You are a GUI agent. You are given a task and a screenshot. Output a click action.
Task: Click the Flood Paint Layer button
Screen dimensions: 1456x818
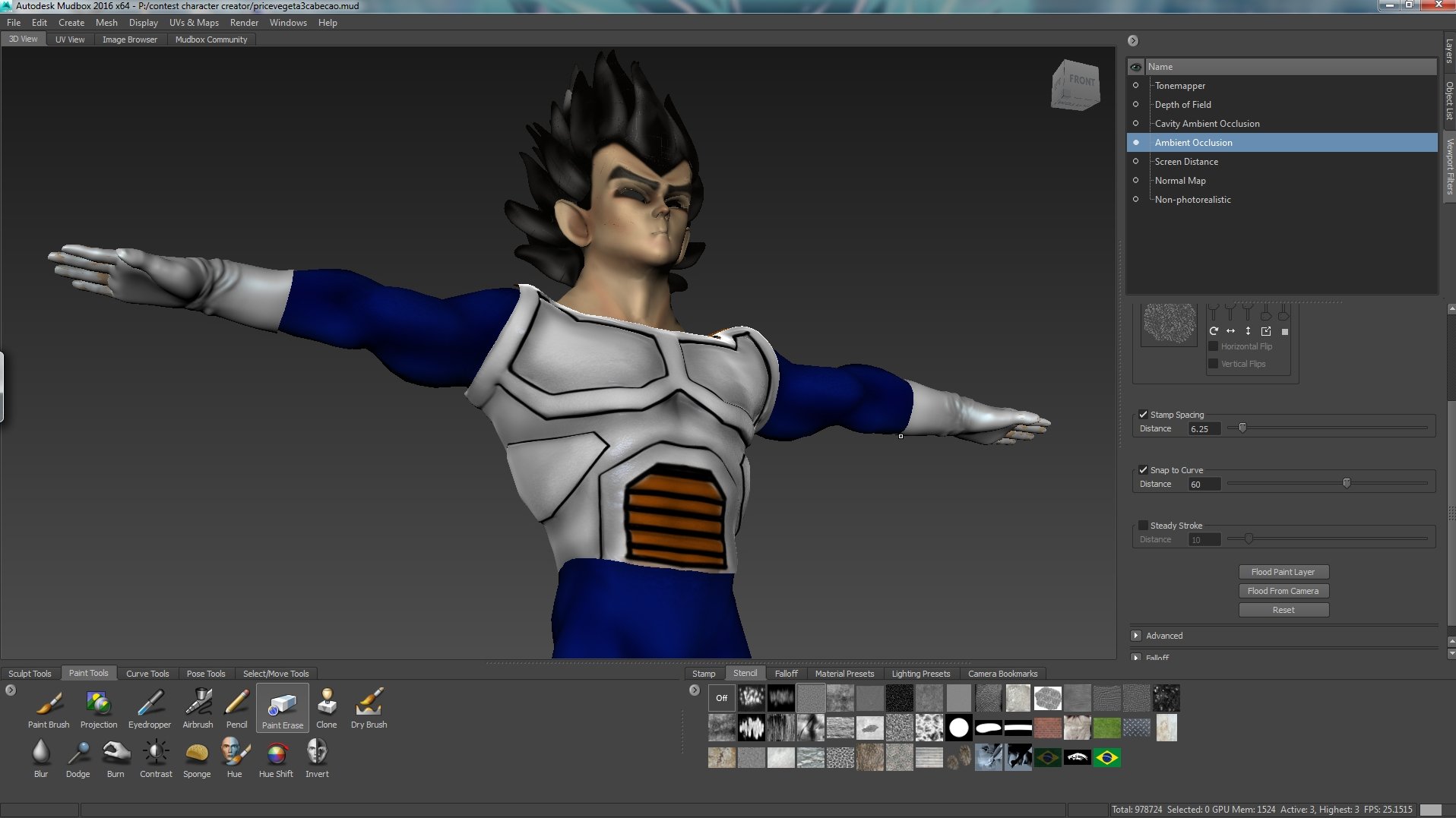tap(1283, 572)
